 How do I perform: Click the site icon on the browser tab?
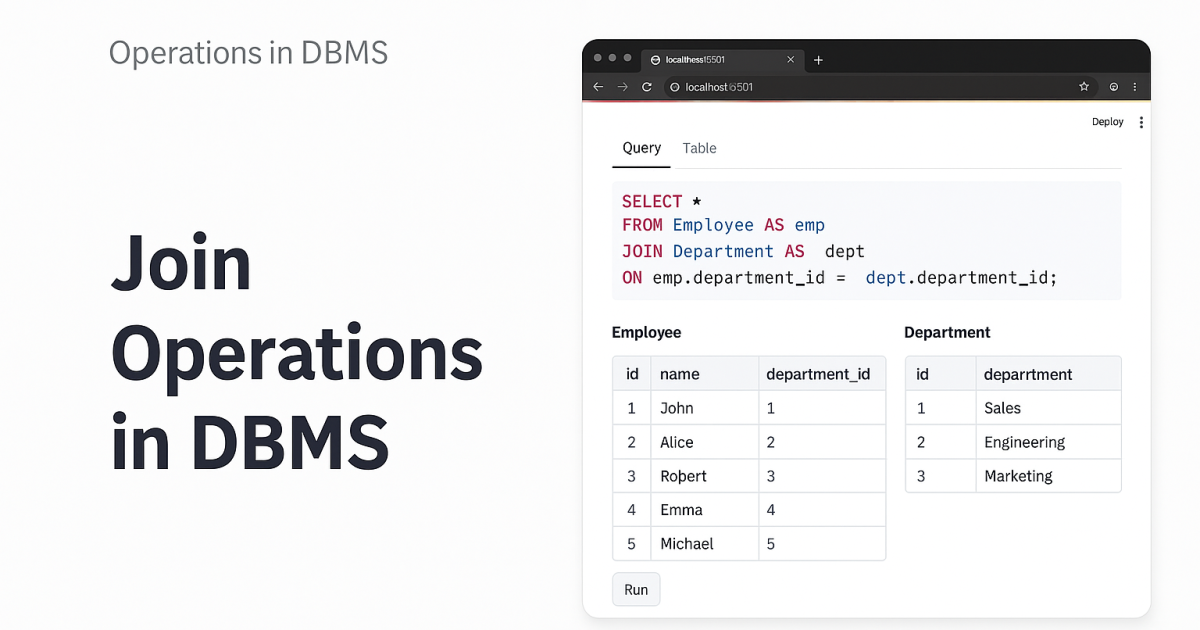point(657,60)
